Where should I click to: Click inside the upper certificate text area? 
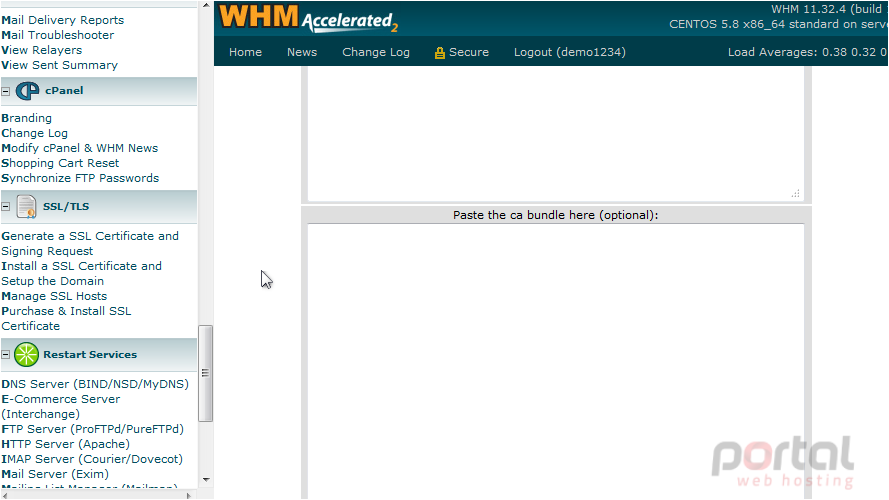tap(556, 134)
